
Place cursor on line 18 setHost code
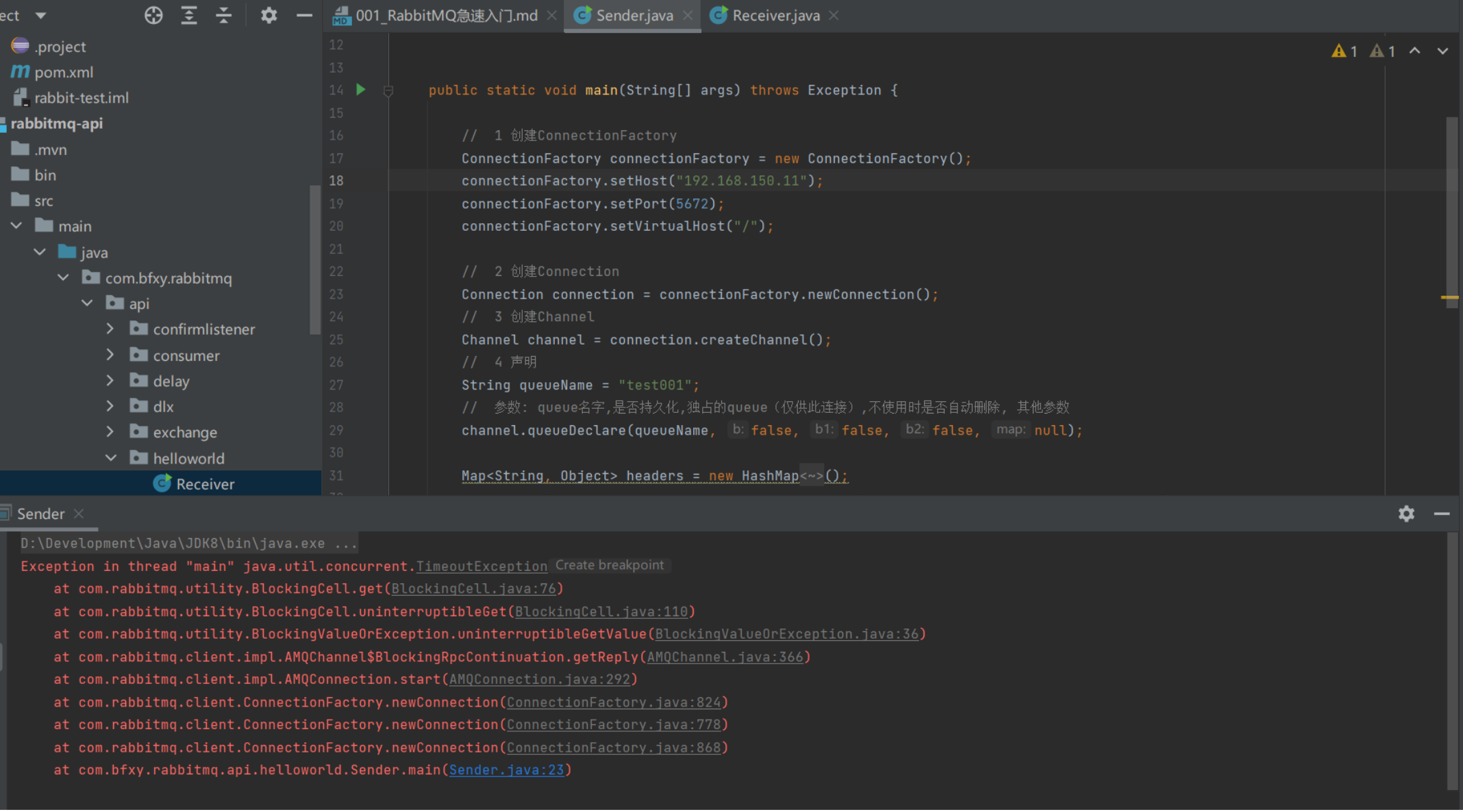(x=641, y=181)
